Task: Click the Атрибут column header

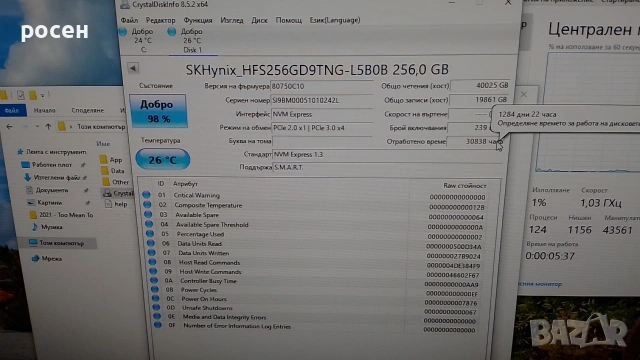Action: 185,184
